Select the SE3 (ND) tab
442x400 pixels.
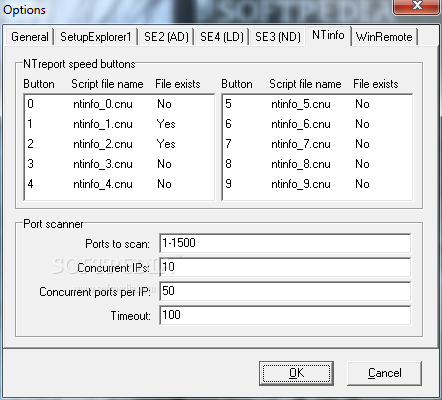(x=277, y=37)
